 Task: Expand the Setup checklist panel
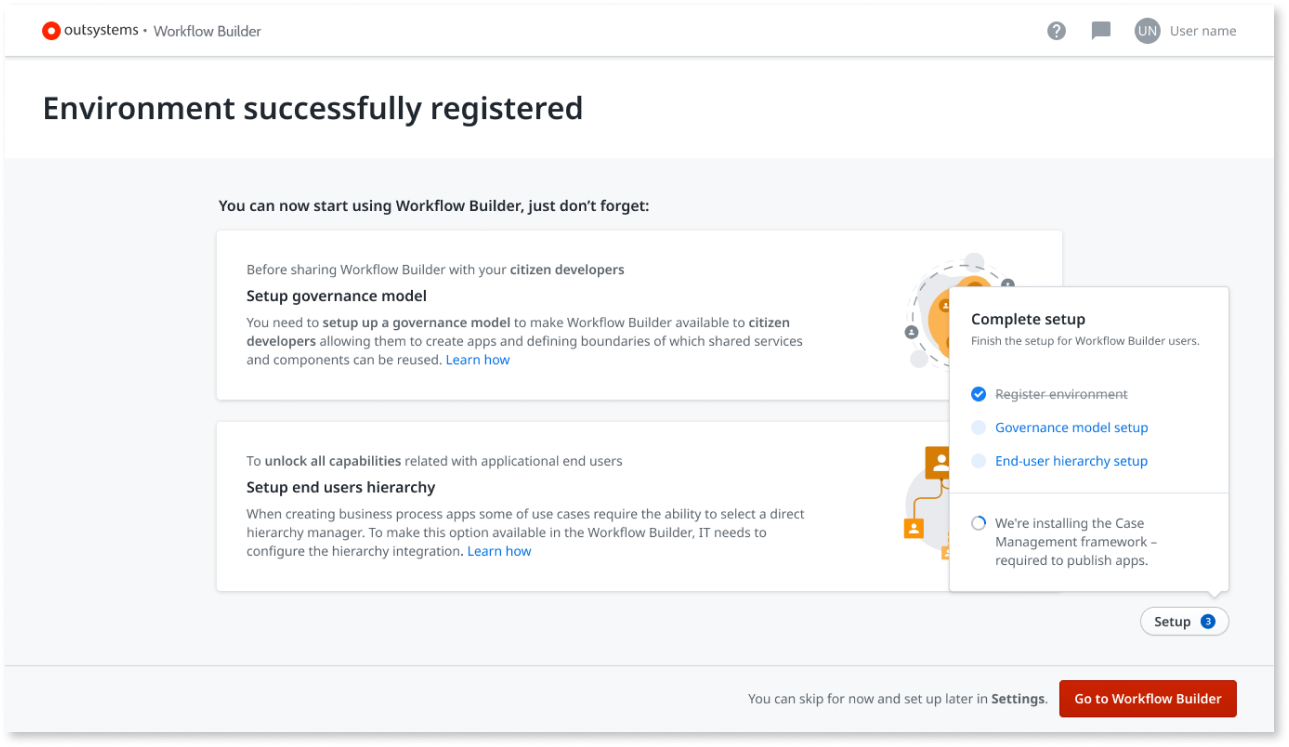coord(1184,621)
